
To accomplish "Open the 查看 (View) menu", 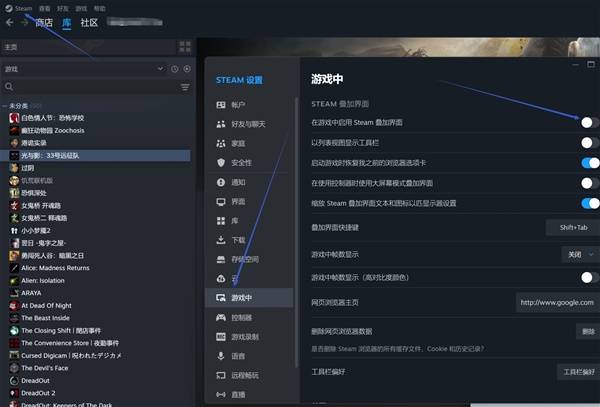I will coord(44,8).
